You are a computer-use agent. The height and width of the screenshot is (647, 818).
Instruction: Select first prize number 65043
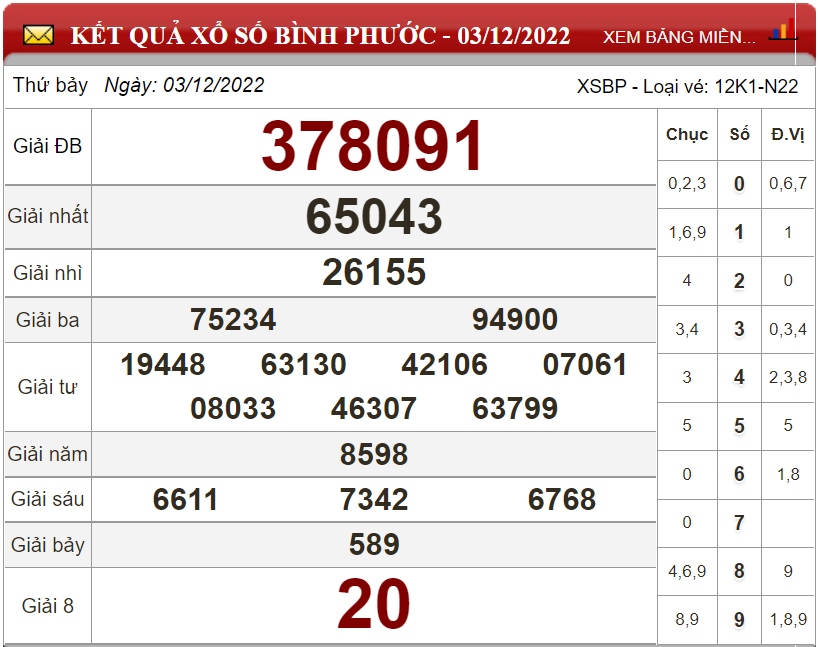[x=374, y=216]
